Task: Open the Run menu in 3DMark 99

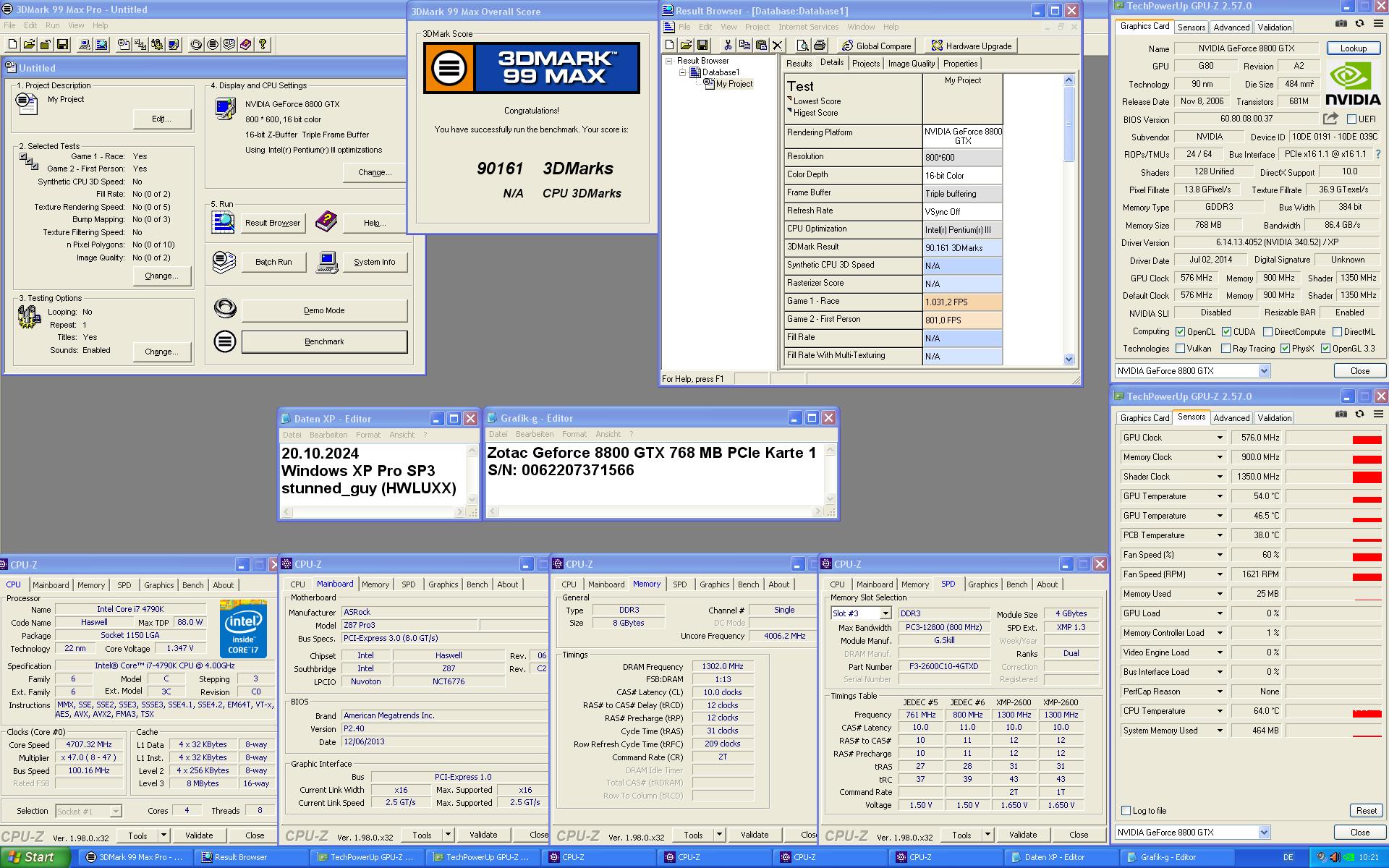Action: [53, 25]
